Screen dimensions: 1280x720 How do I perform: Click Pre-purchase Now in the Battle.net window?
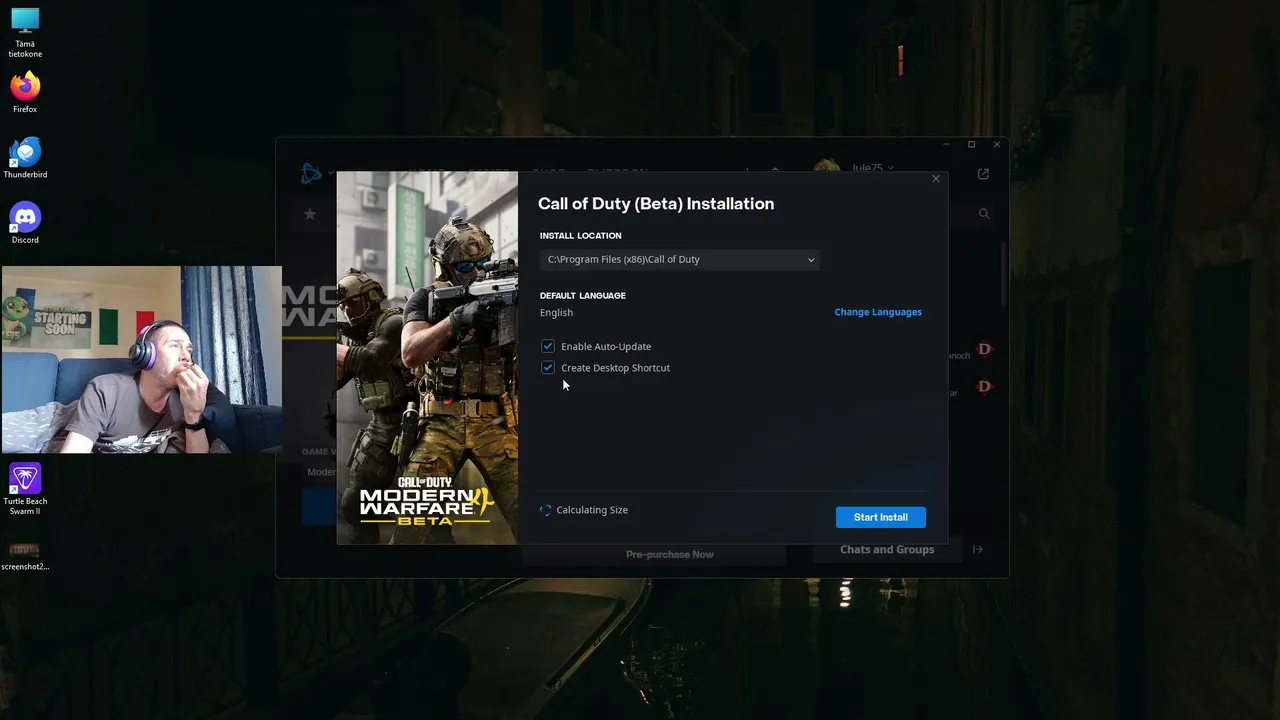(x=670, y=554)
